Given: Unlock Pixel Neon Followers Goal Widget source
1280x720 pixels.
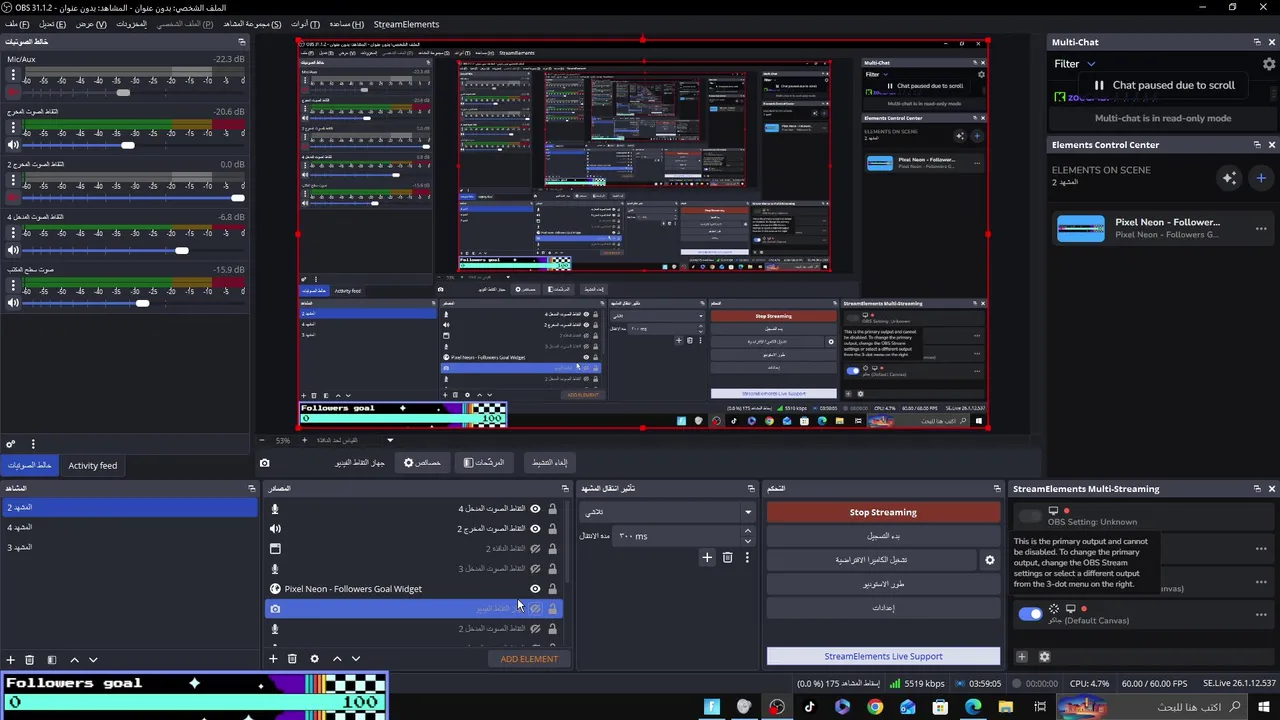Looking at the screenshot, I should click(x=552, y=589).
